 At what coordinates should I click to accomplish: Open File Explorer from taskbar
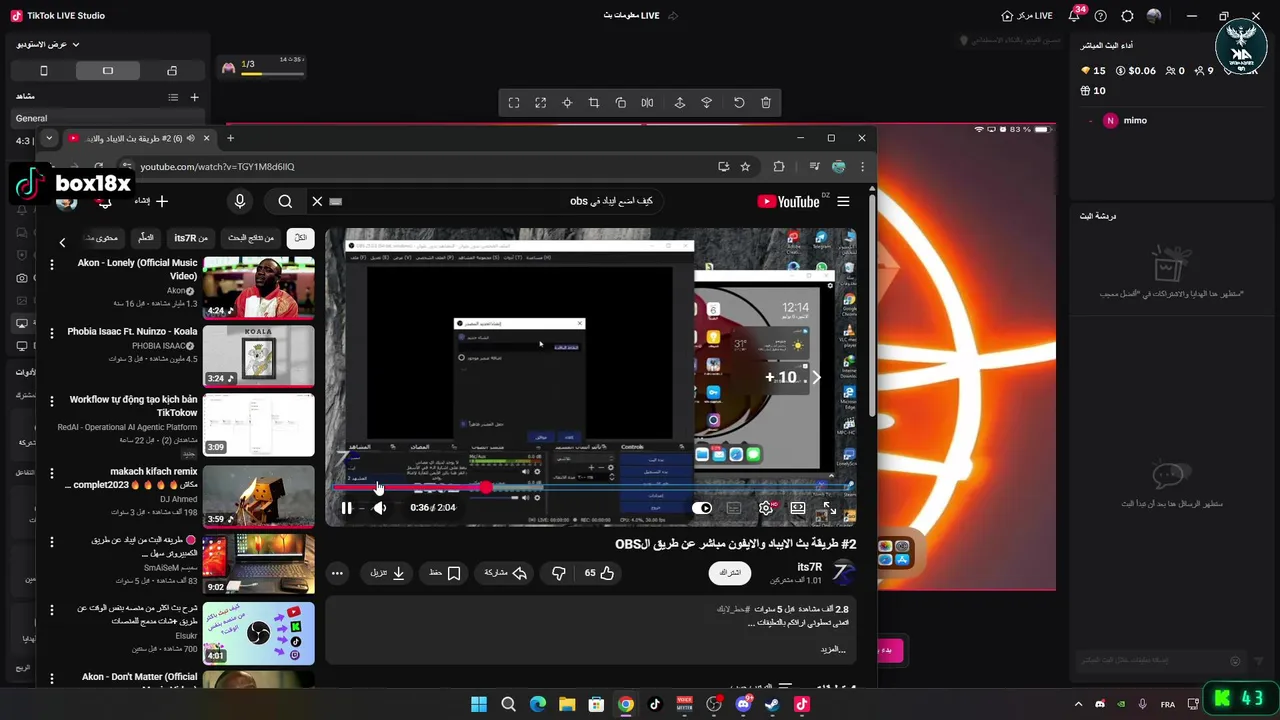coord(567,704)
